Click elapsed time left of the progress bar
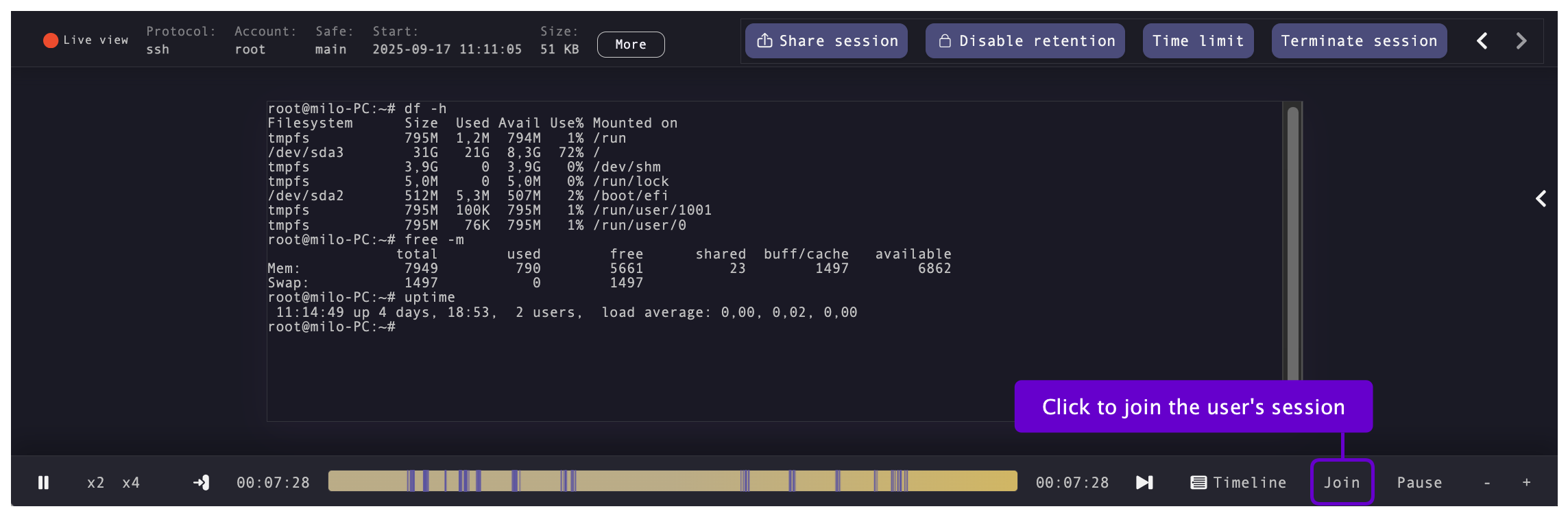The image size is (1568, 522). tap(273, 483)
